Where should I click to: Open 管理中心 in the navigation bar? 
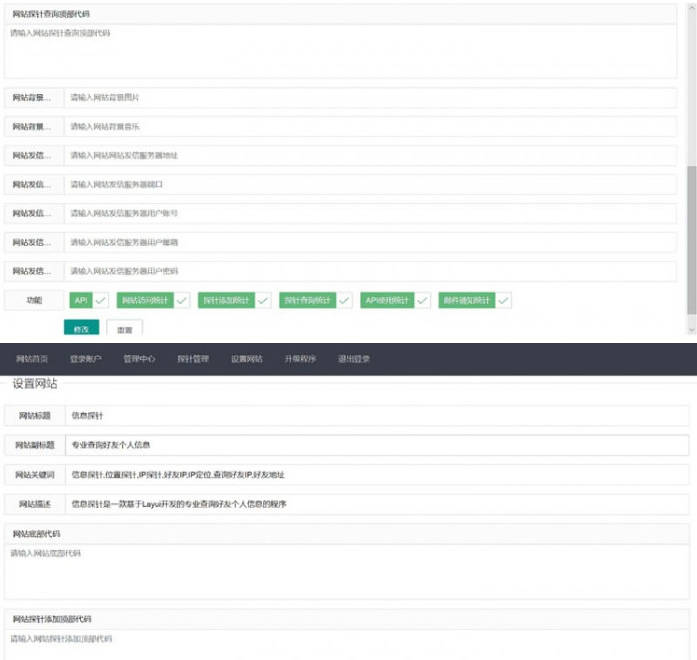coord(139,359)
